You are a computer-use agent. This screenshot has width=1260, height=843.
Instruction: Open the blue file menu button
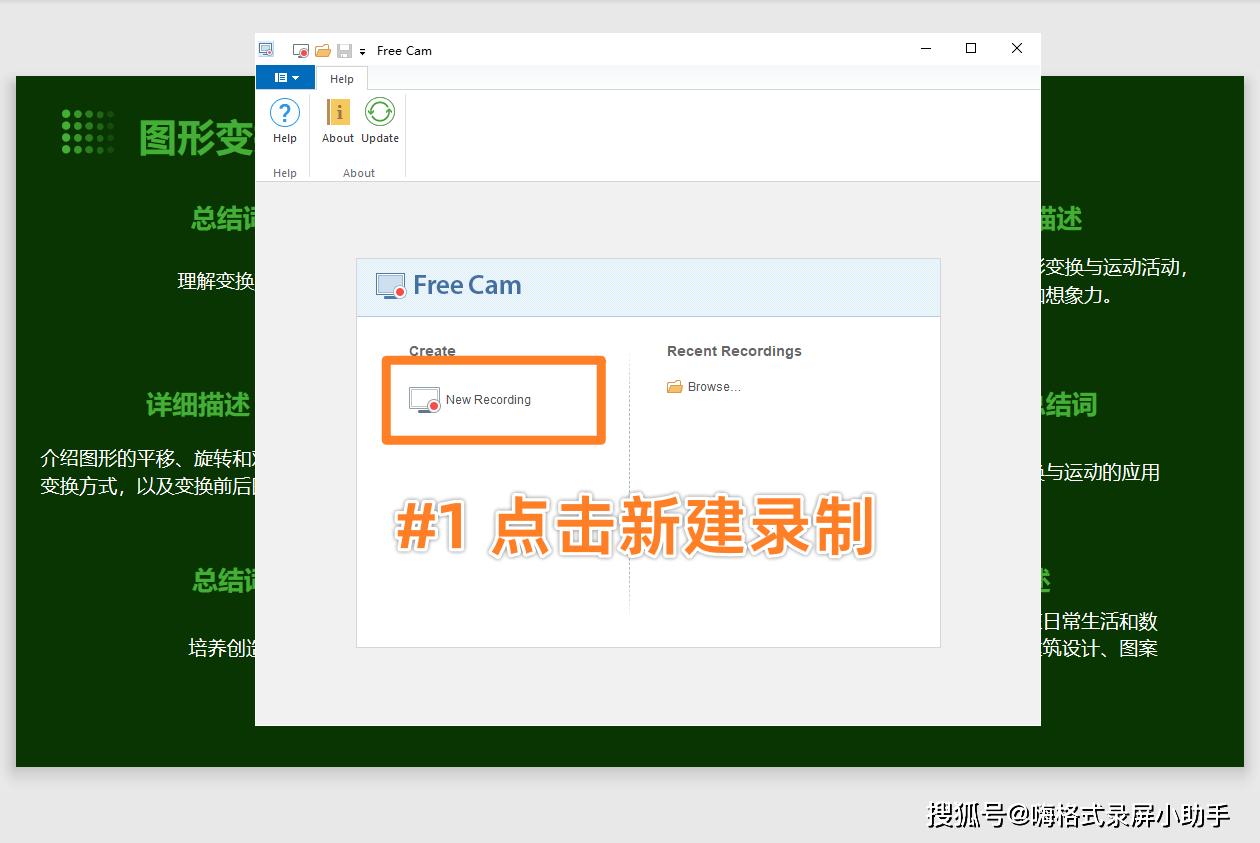tap(285, 77)
